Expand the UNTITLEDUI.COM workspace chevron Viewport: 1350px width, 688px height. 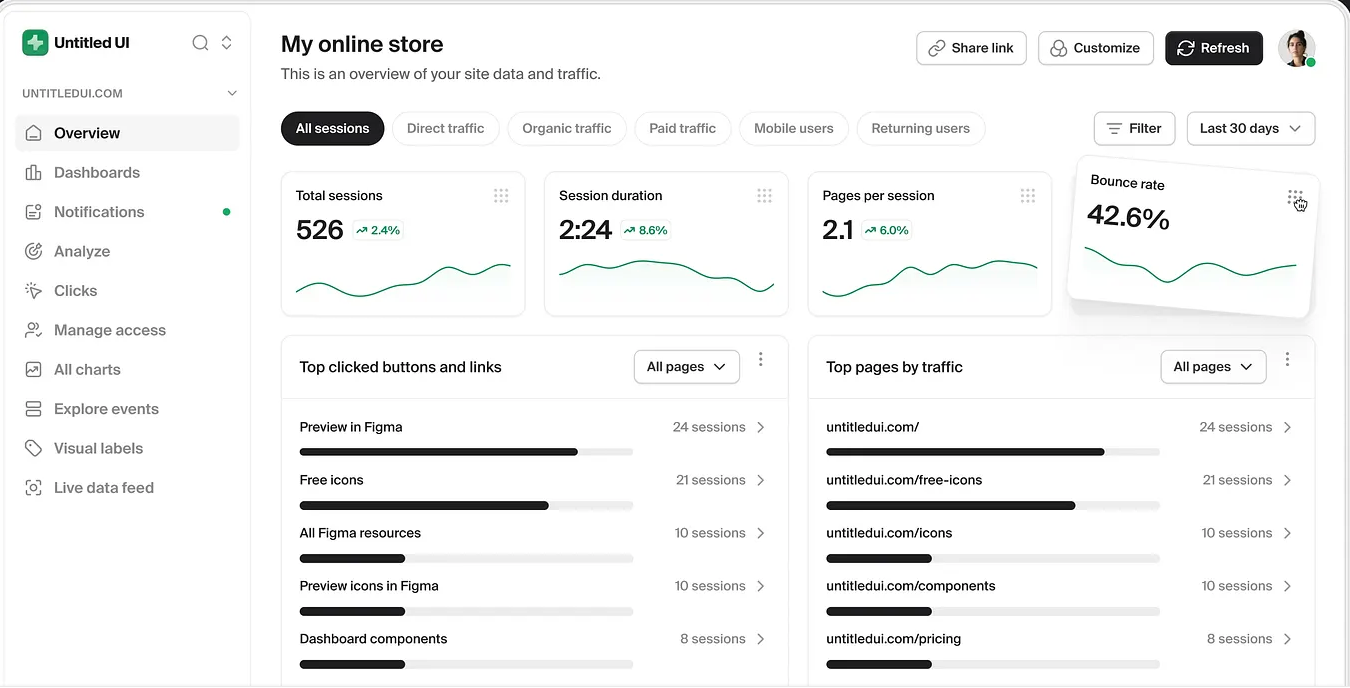point(232,94)
